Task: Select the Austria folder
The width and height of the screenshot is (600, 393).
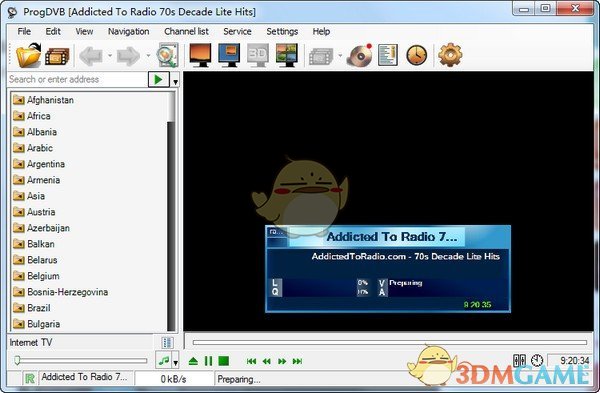Action: 34,212
